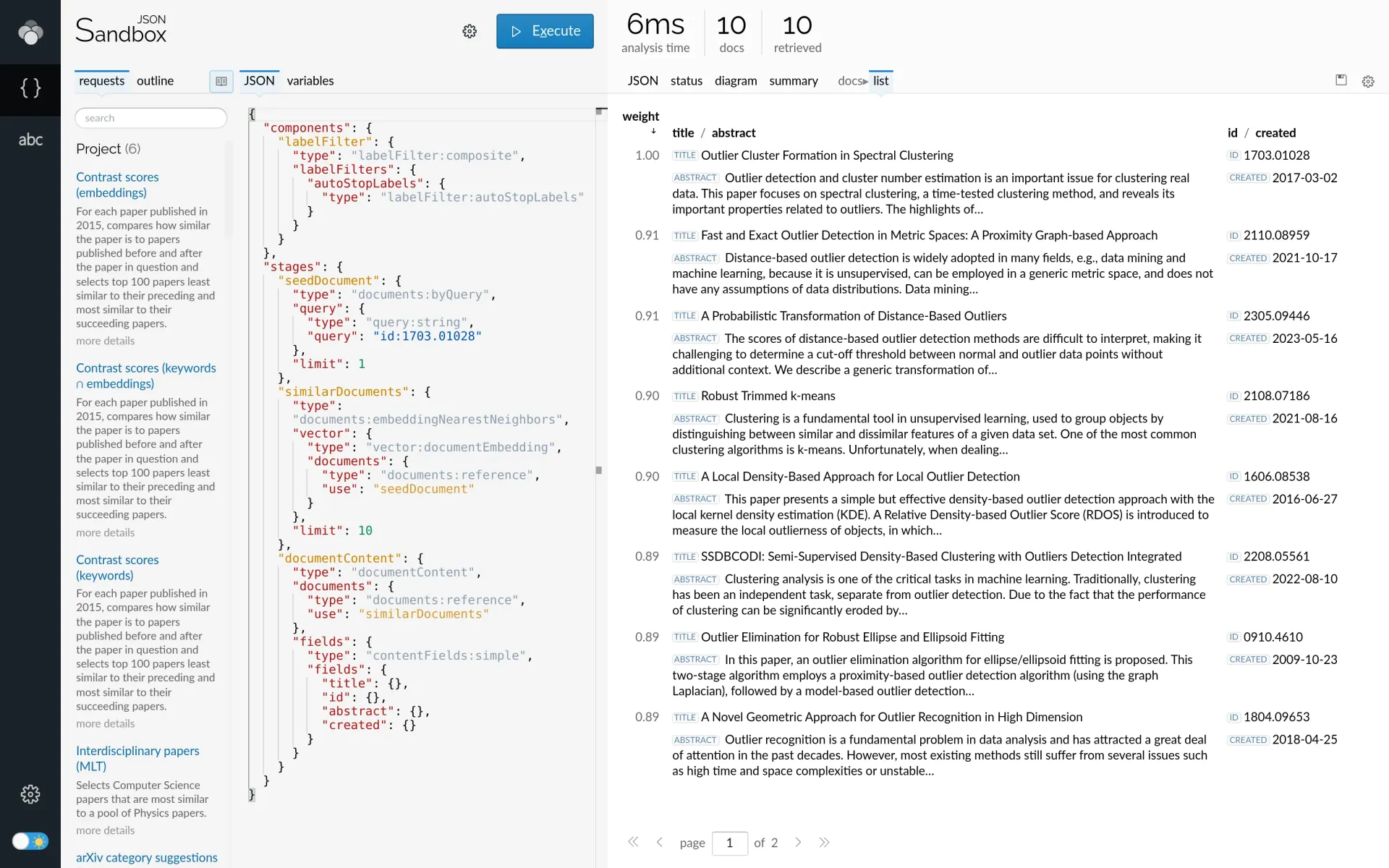Click the page number input field

click(729, 843)
